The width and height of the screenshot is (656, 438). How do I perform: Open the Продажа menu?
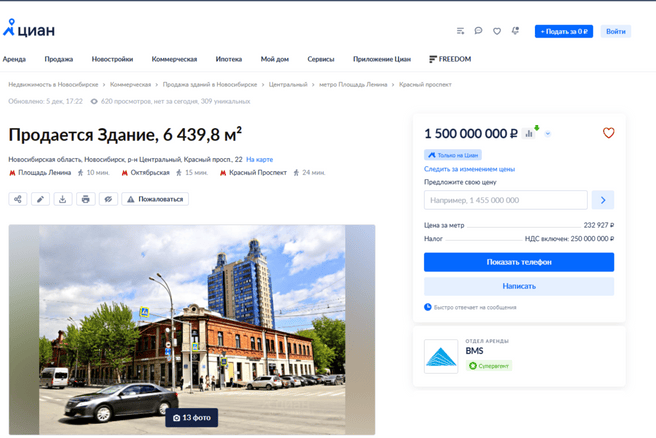(59, 59)
